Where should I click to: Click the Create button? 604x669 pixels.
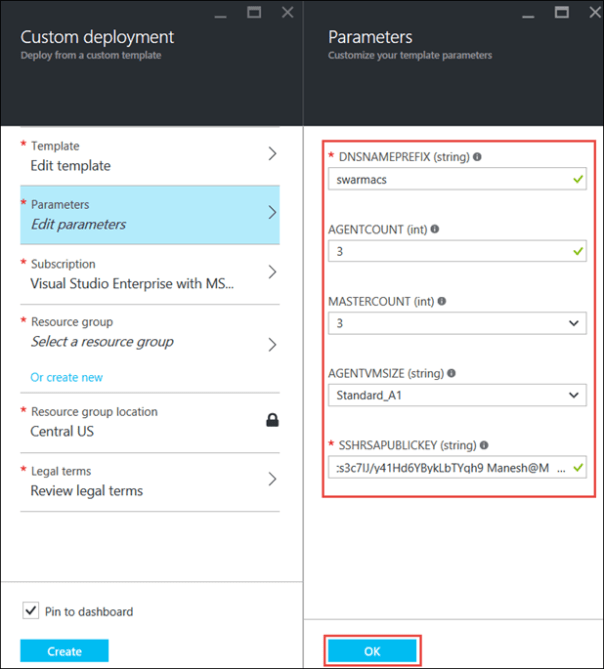[x=64, y=651]
